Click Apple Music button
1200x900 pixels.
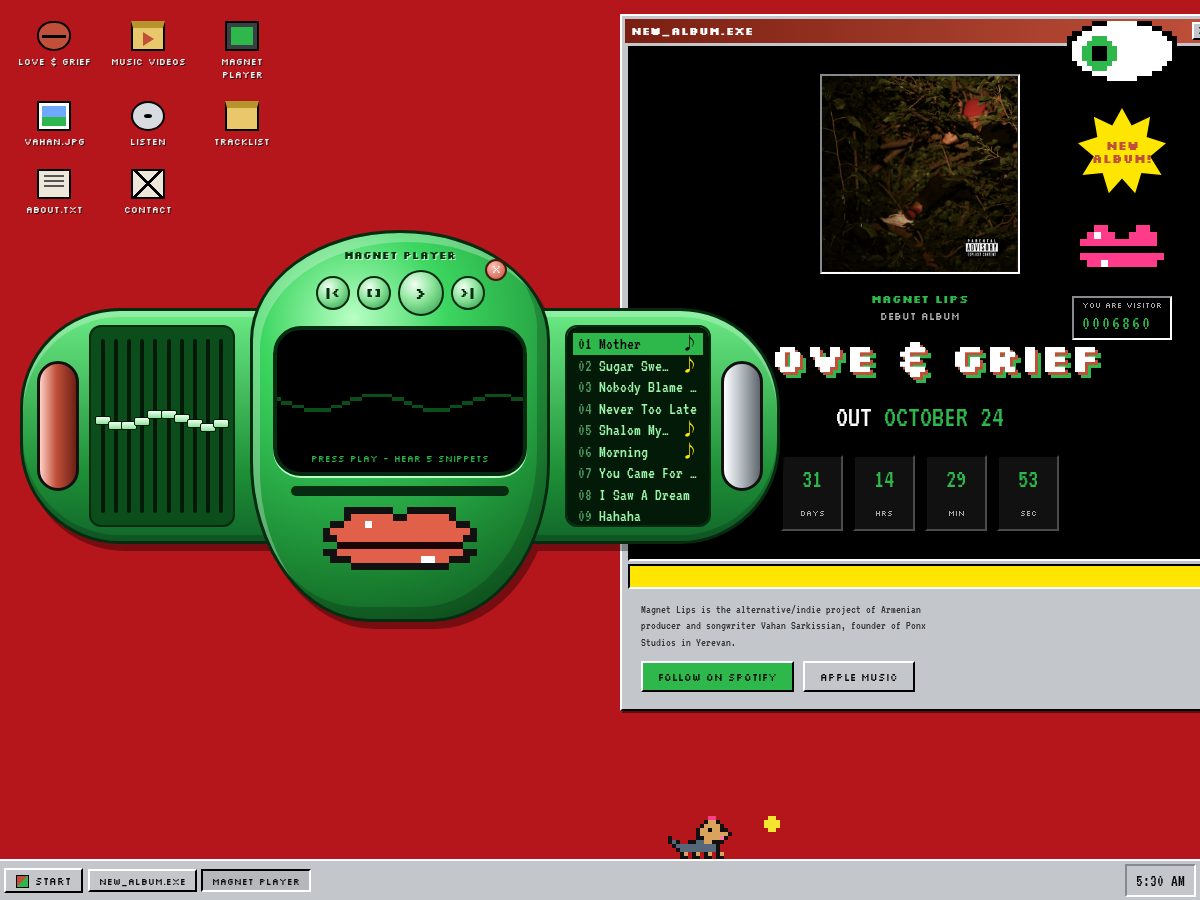coord(859,676)
